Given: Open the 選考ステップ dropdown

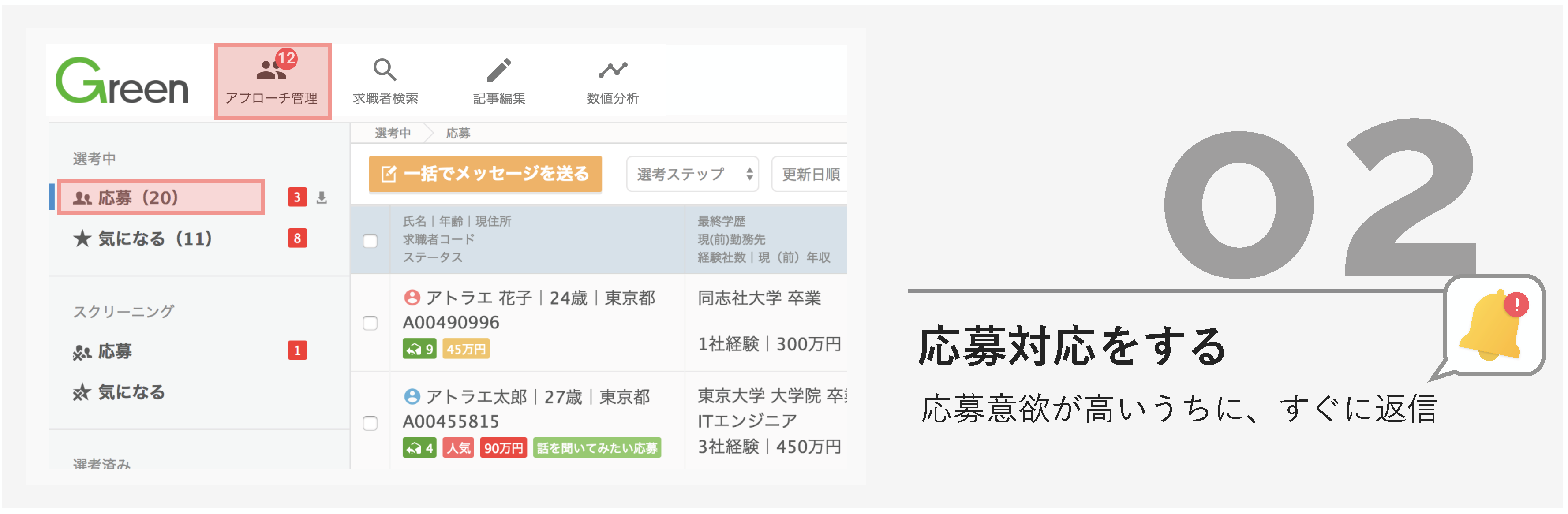Looking at the screenshot, I should [692, 175].
